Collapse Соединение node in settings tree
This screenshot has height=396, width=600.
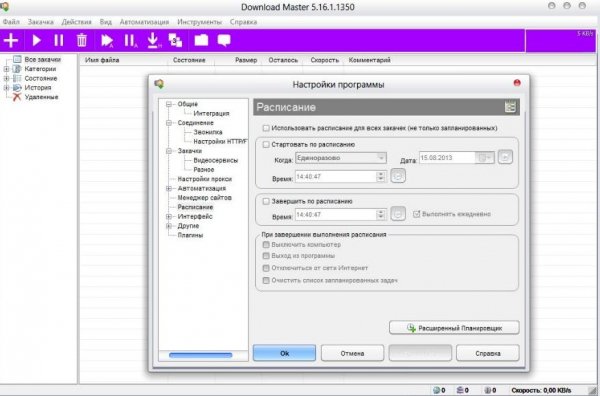[x=169, y=123]
